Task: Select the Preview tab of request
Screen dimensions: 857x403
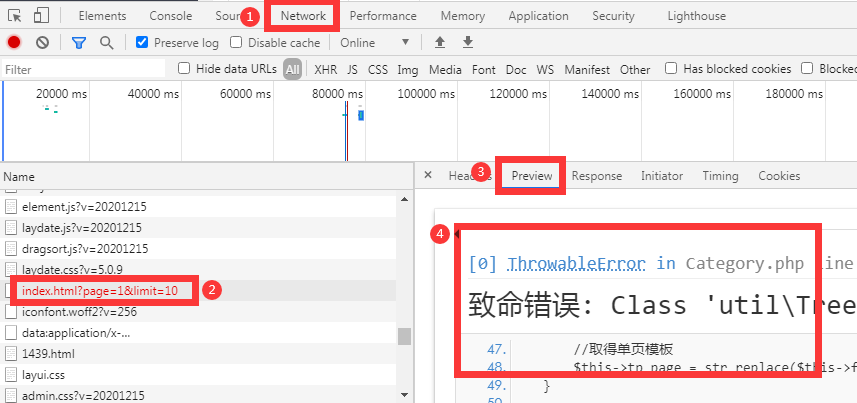Action: pyautogui.click(x=532, y=176)
